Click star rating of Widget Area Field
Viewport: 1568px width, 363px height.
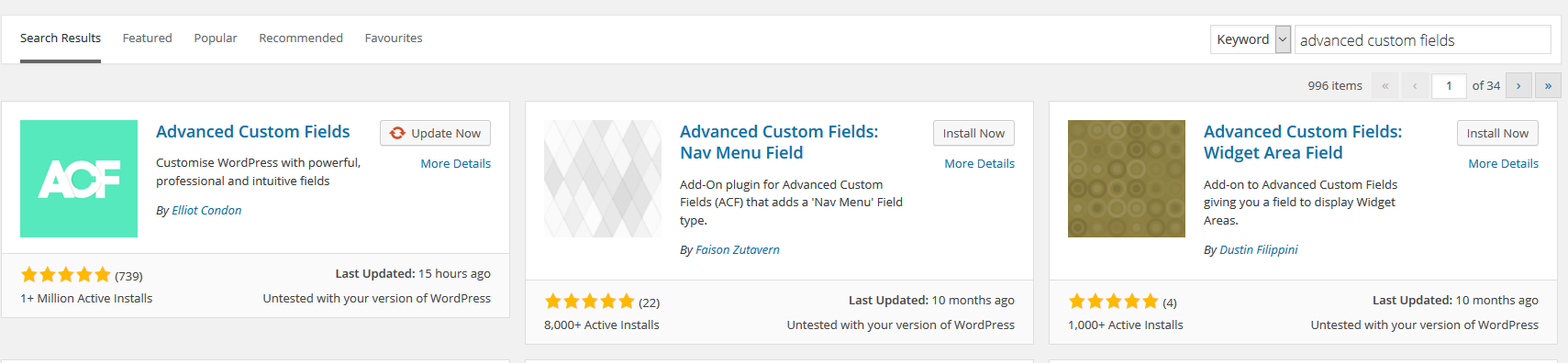1114,302
